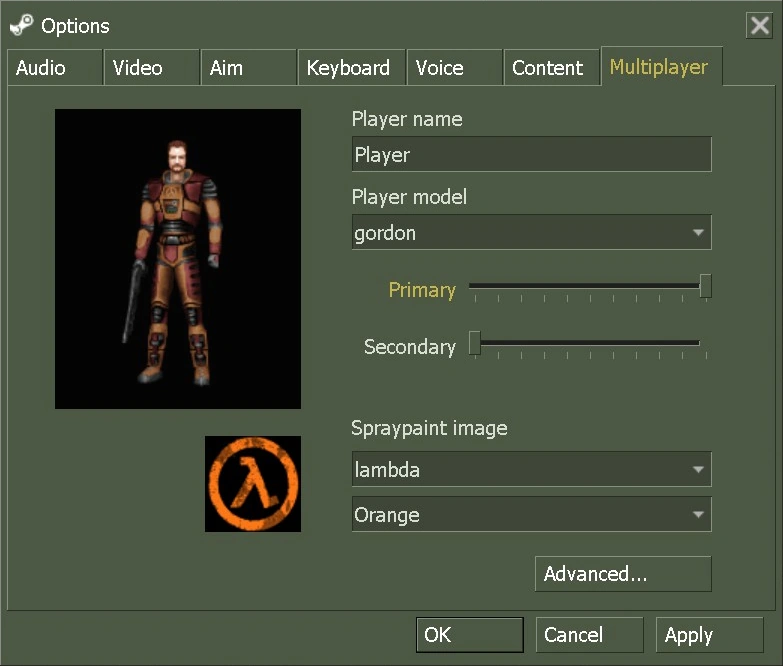
Task: Go to the Aim tab
Action: (249, 67)
